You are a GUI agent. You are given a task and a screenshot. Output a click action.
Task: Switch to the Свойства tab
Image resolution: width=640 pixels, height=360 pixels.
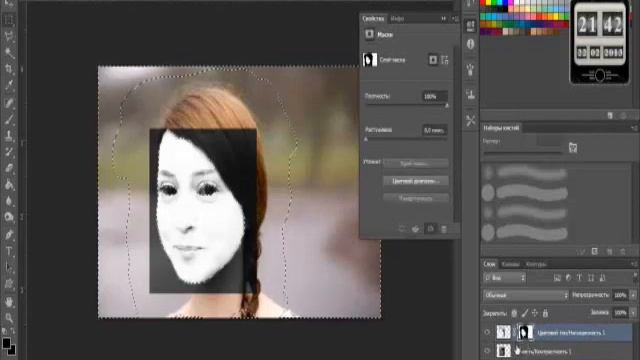pos(373,19)
